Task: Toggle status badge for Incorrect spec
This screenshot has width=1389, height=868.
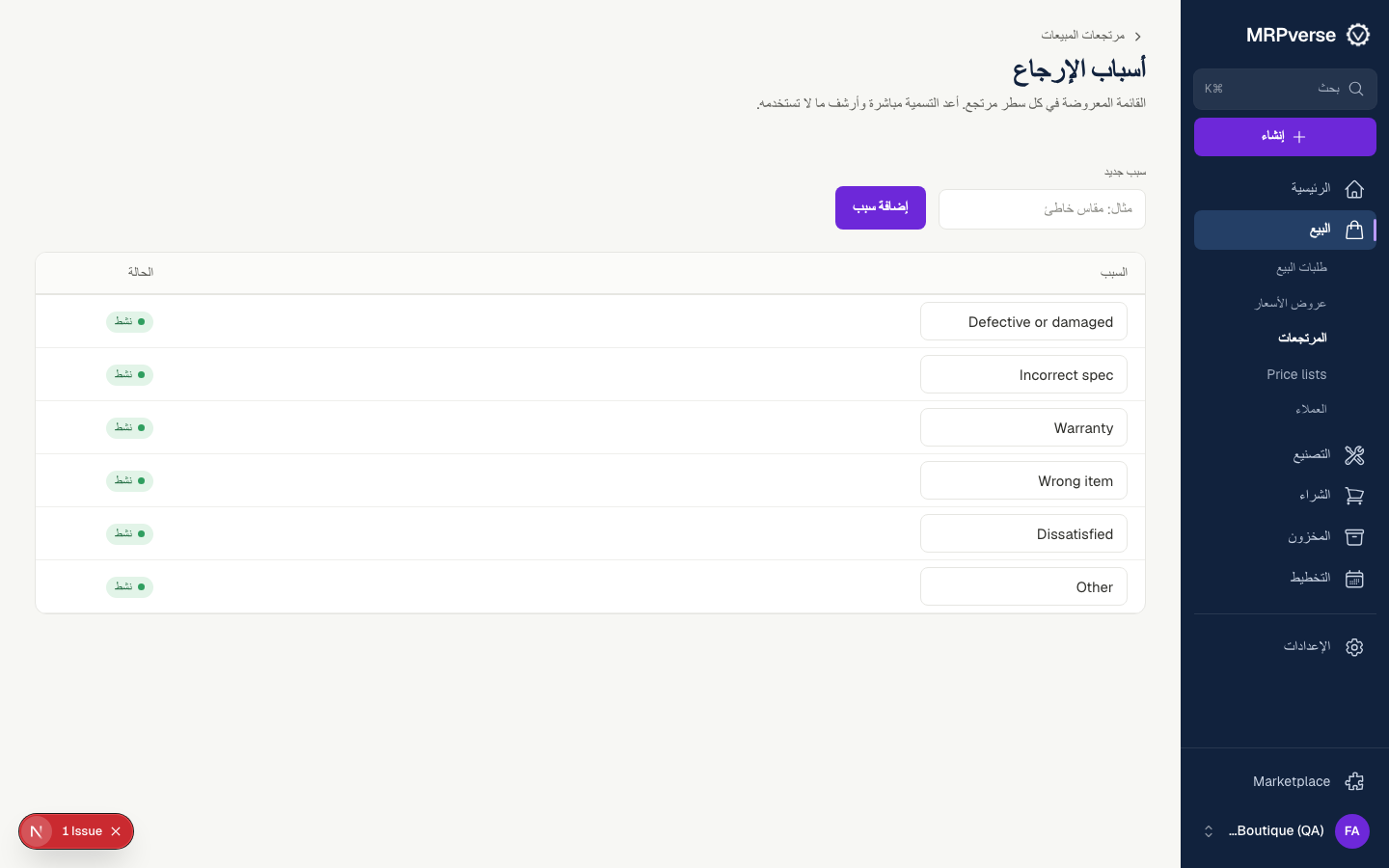Action: (x=129, y=374)
